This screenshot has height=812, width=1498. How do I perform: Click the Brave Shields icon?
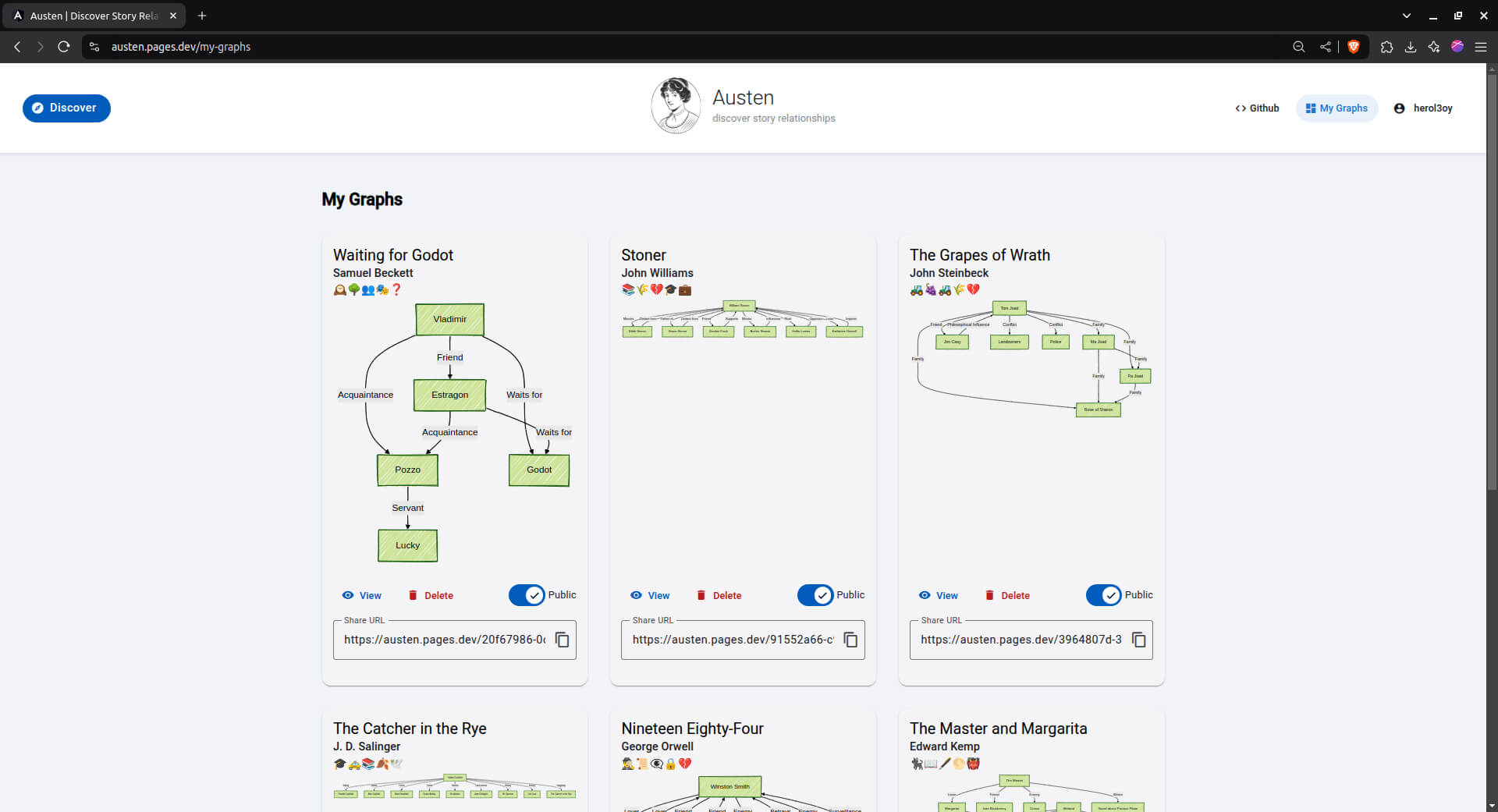[x=1354, y=47]
